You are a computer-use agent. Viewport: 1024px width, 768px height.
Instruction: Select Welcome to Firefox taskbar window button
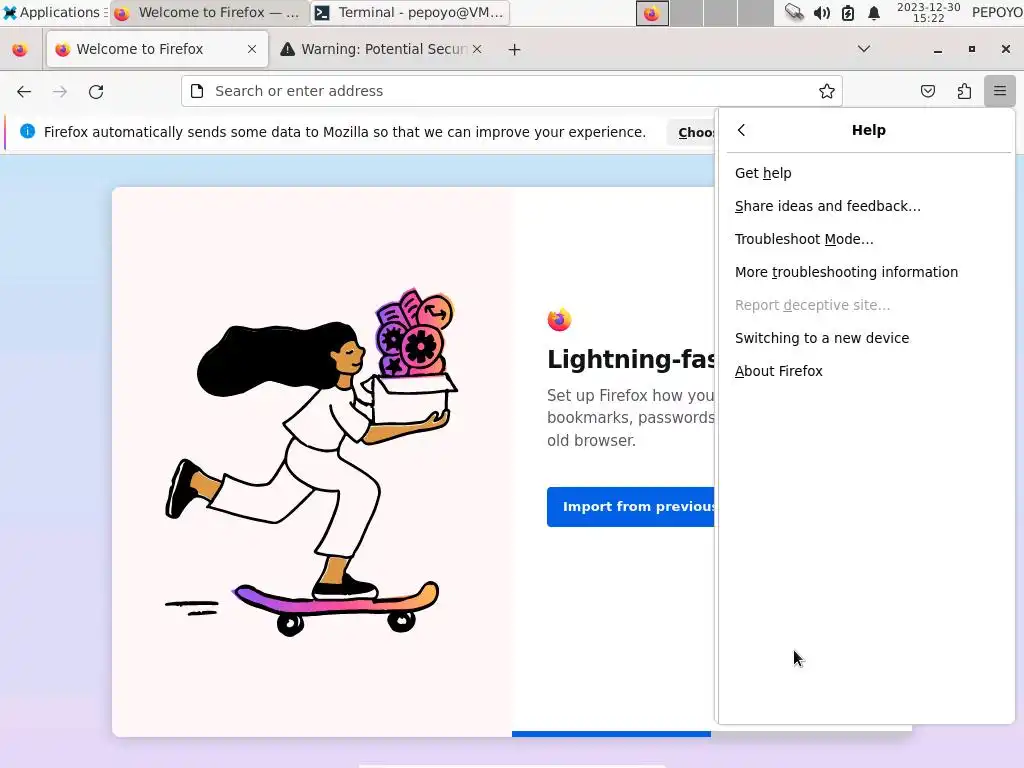[209, 12]
